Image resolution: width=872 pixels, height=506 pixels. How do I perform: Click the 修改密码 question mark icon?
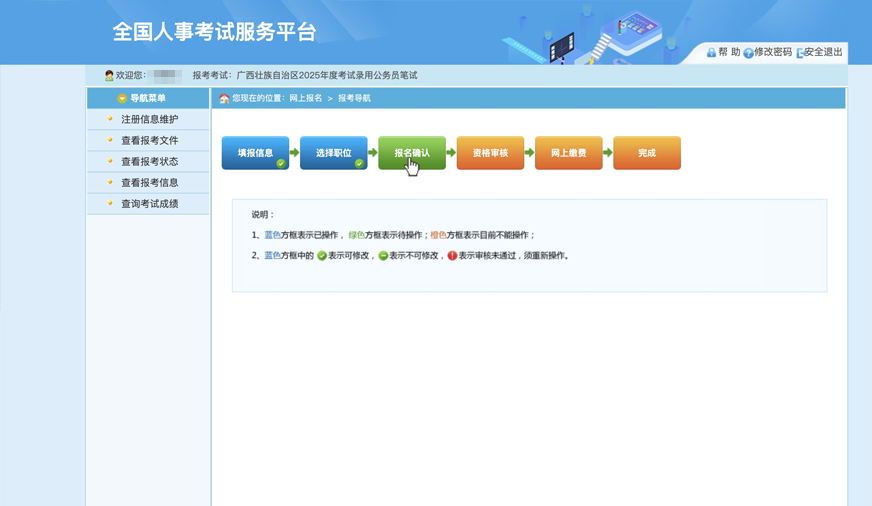pos(748,52)
